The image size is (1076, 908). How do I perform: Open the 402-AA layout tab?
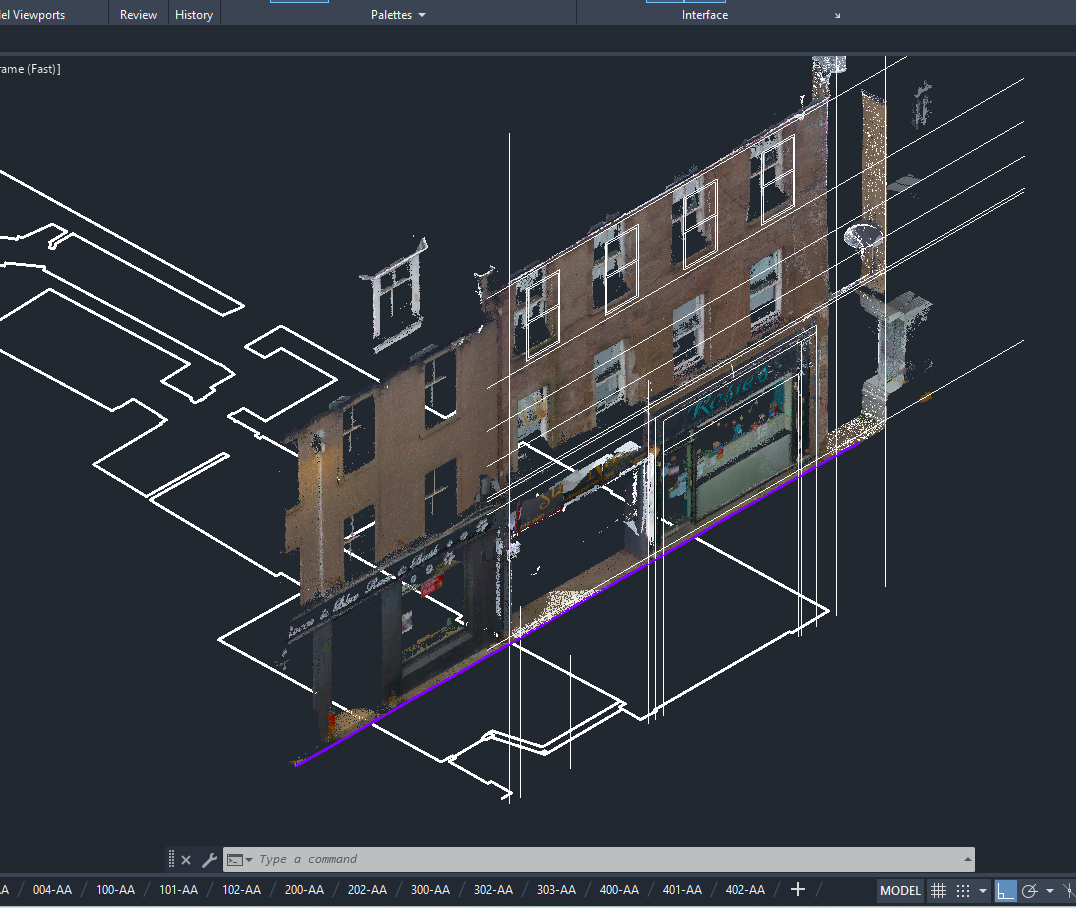(744, 889)
